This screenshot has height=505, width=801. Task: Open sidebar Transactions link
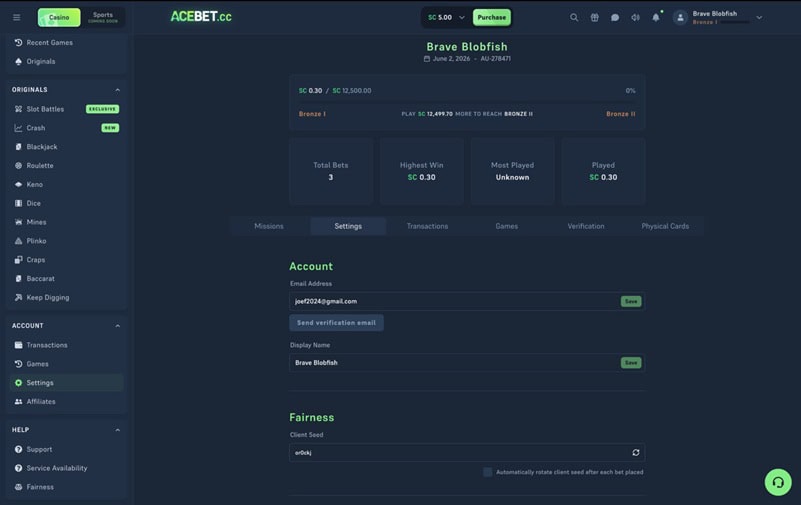coord(66,345)
